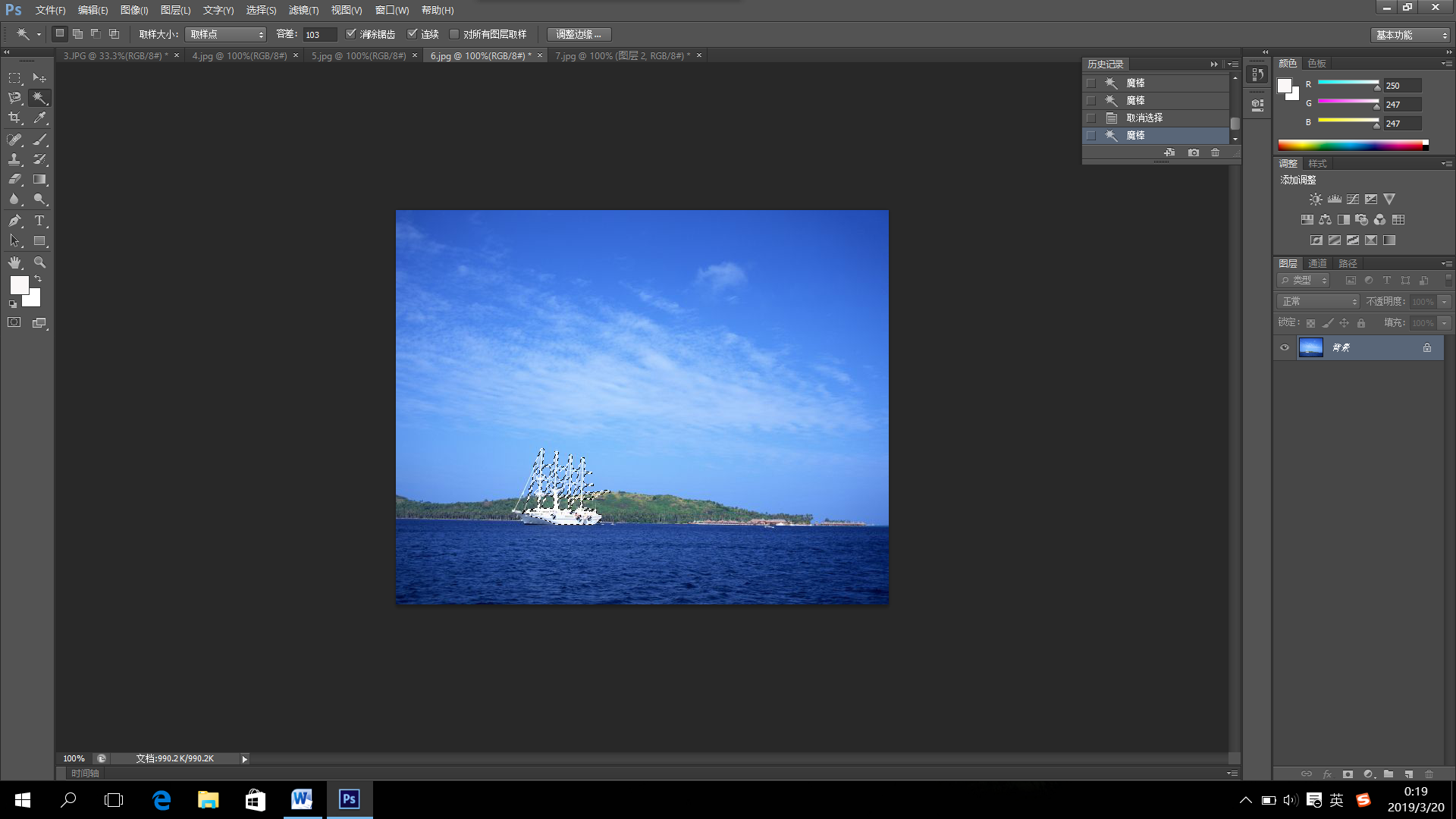Select the Crop tool
The width and height of the screenshot is (1456, 819).
pyautogui.click(x=14, y=118)
